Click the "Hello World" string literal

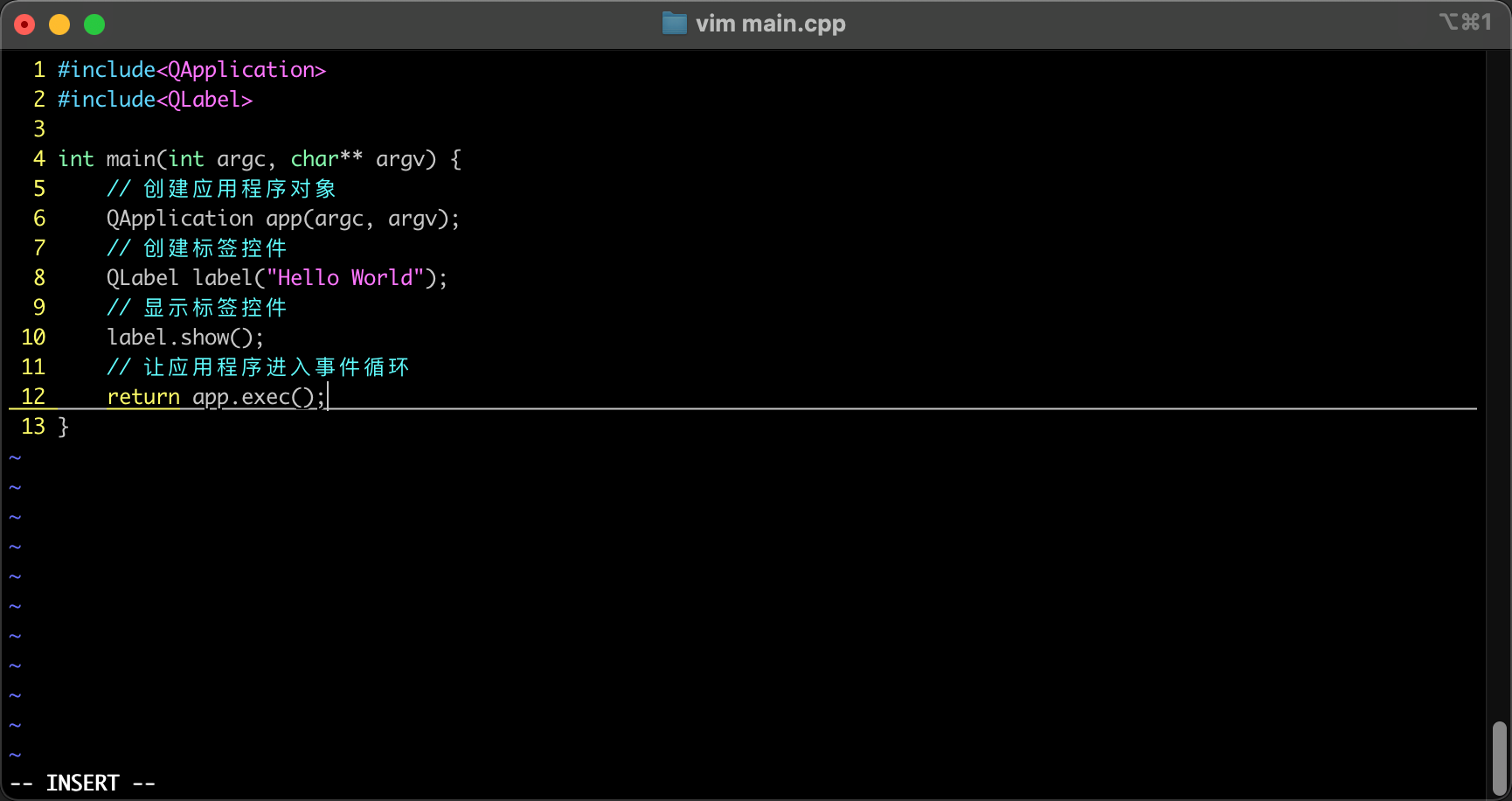(345, 278)
